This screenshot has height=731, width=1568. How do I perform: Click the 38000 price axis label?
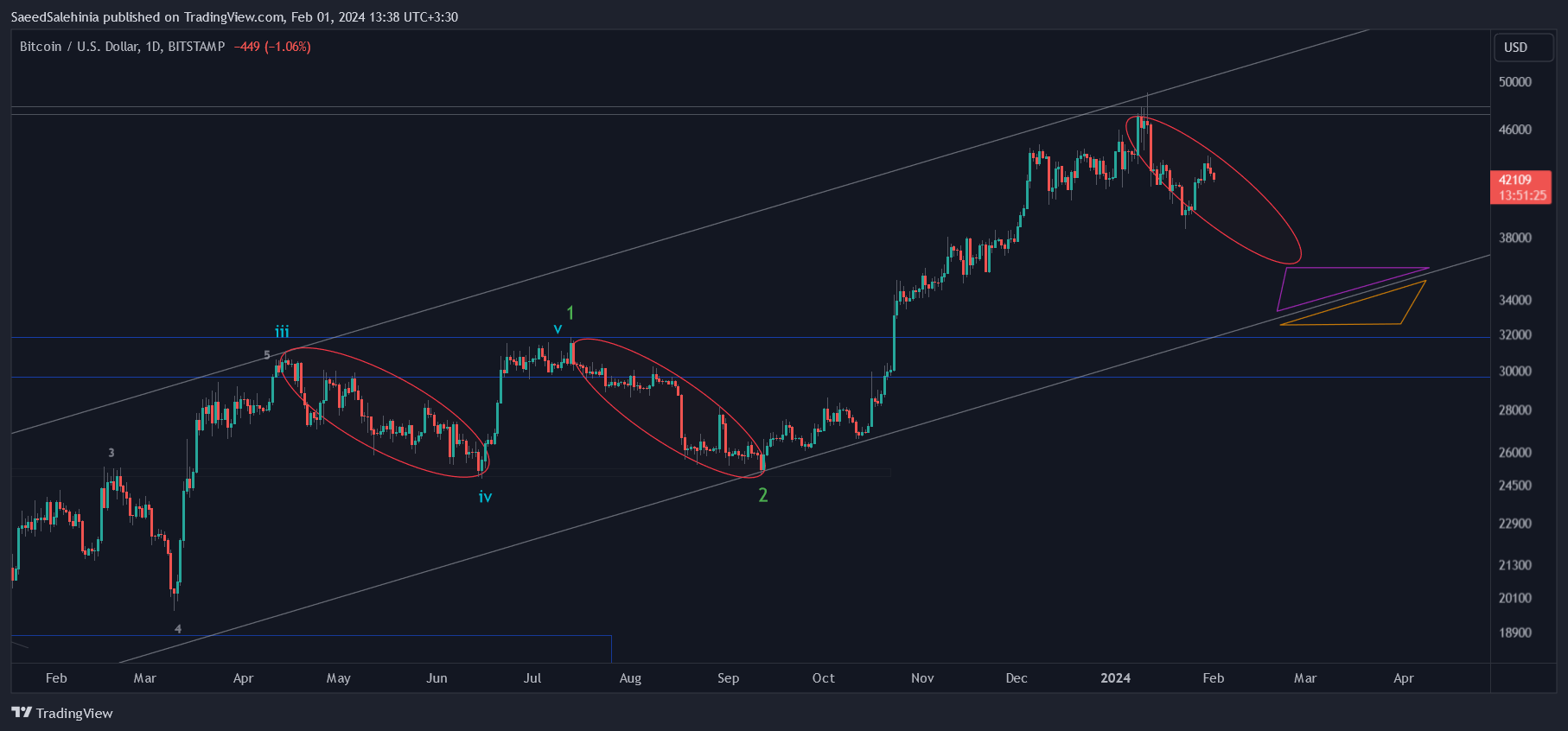(1514, 238)
